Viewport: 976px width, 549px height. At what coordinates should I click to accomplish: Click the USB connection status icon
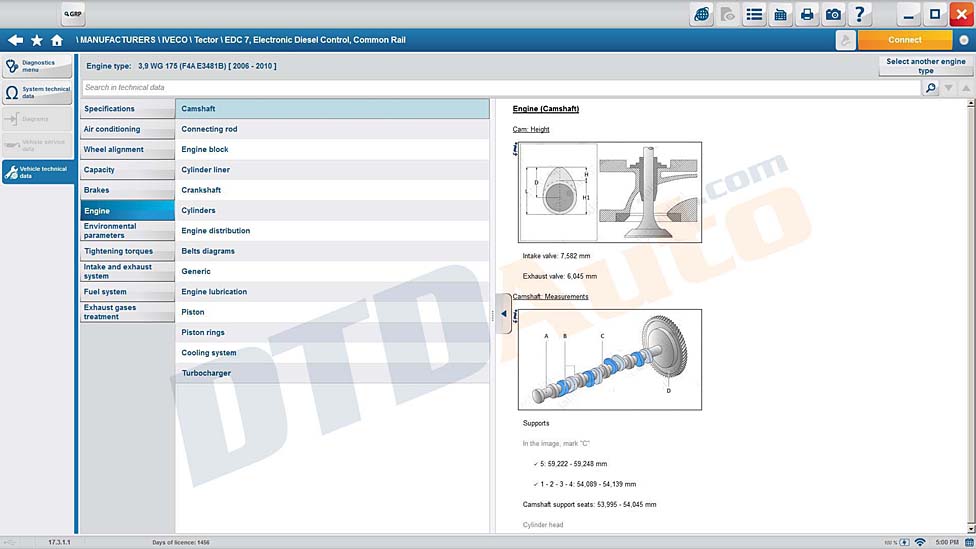click(x=10, y=542)
